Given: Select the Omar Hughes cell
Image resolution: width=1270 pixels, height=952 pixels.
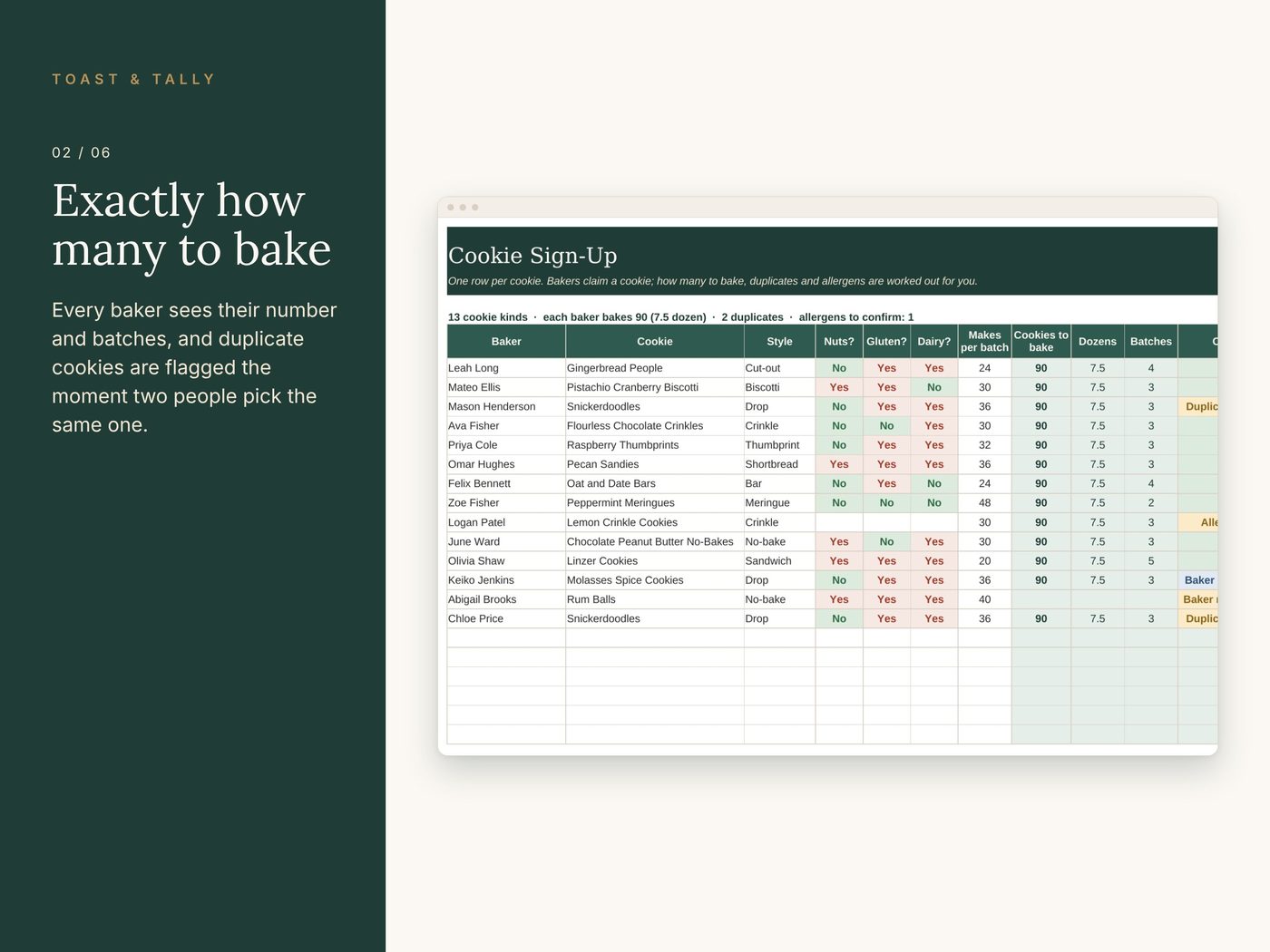Looking at the screenshot, I should pyautogui.click(x=506, y=464).
